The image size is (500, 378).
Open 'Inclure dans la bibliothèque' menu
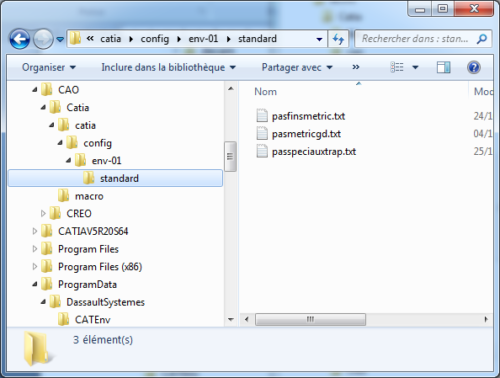point(169,67)
